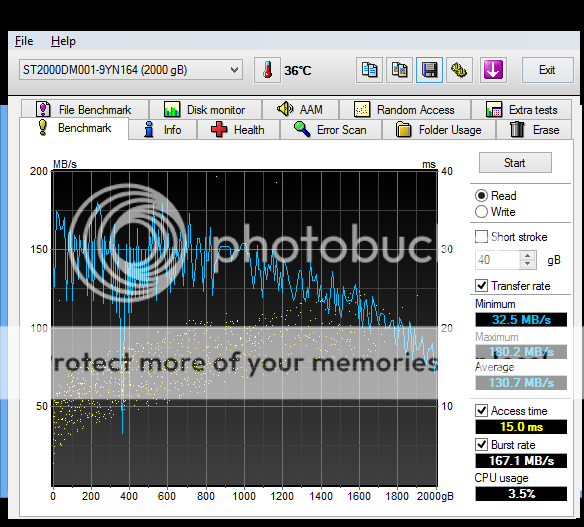The image size is (584, 527).
Task: Uncheck the Transfer rate checkbox
Action: 481,286
